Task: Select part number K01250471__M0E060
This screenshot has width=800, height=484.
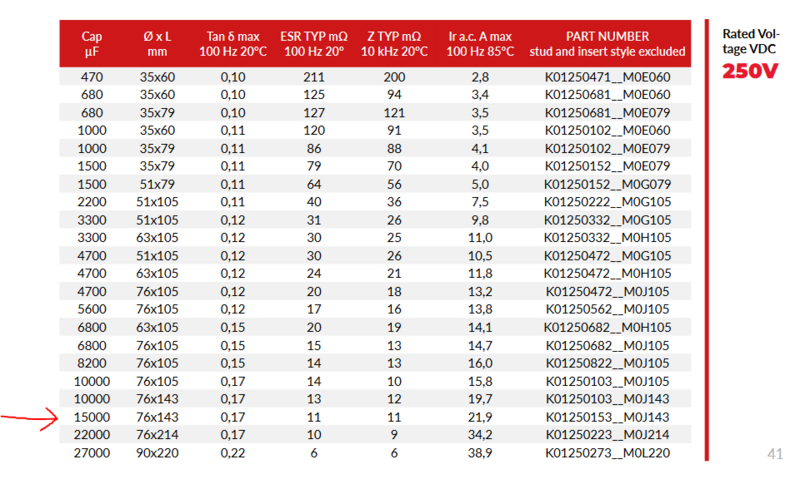Action: 607,77
